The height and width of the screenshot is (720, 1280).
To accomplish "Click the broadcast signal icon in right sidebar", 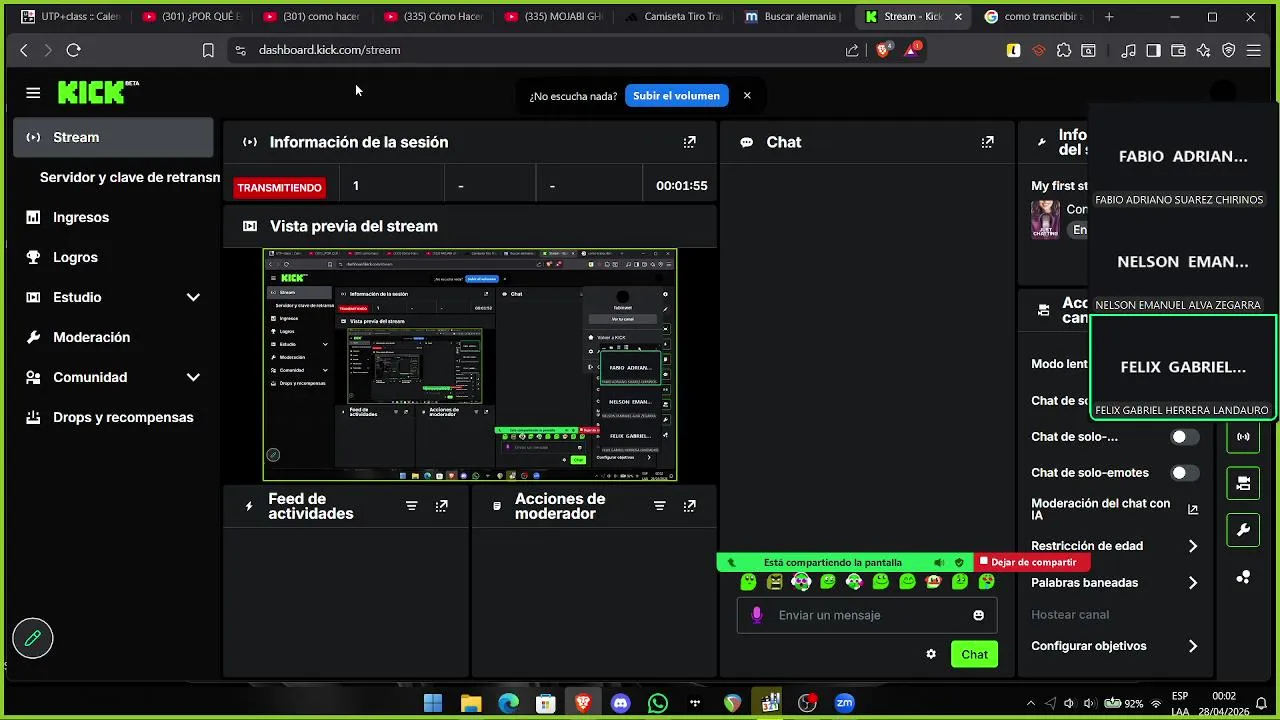I will click(x=1243, y=436).
